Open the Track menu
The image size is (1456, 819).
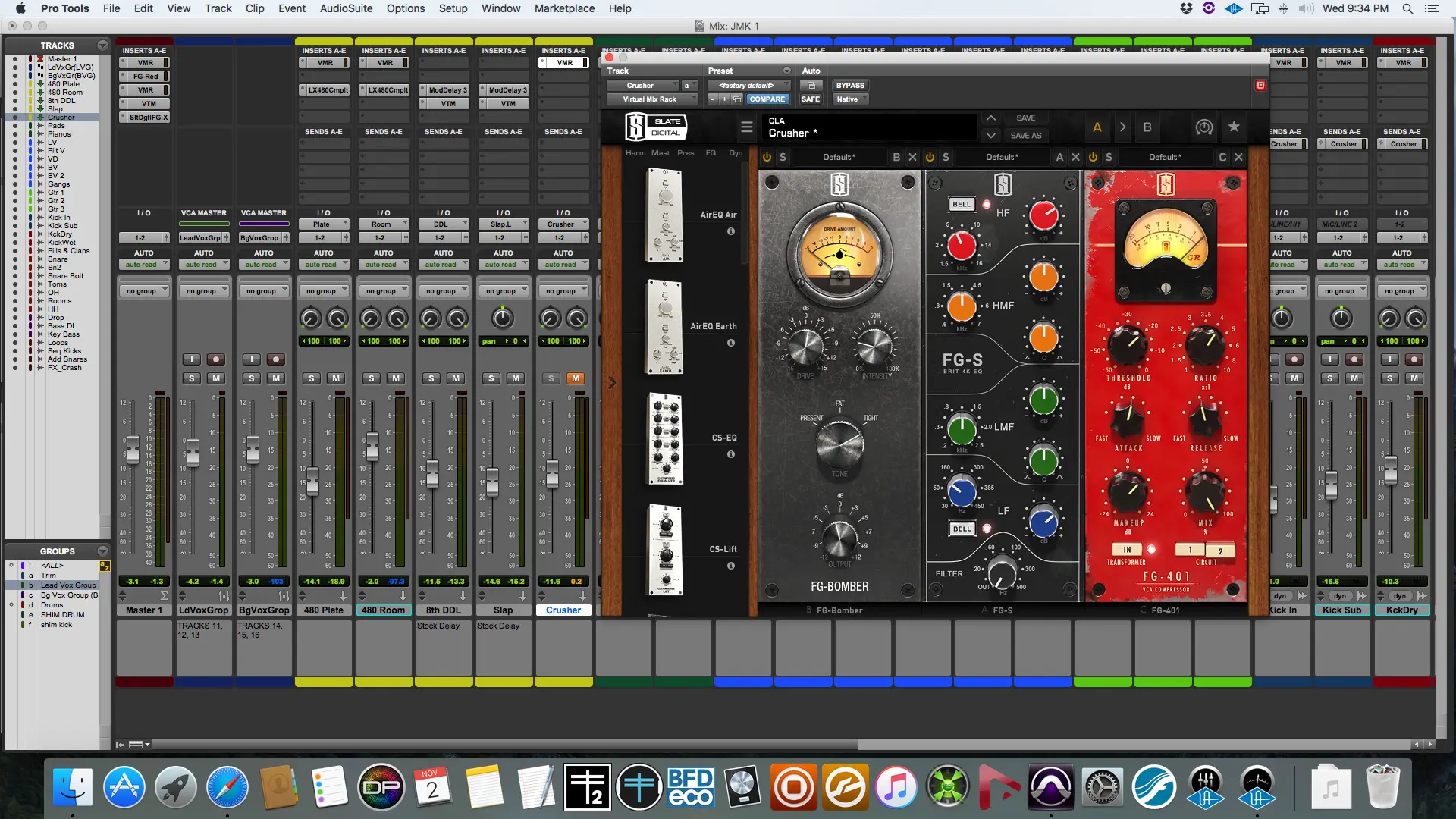click(218, 8)
